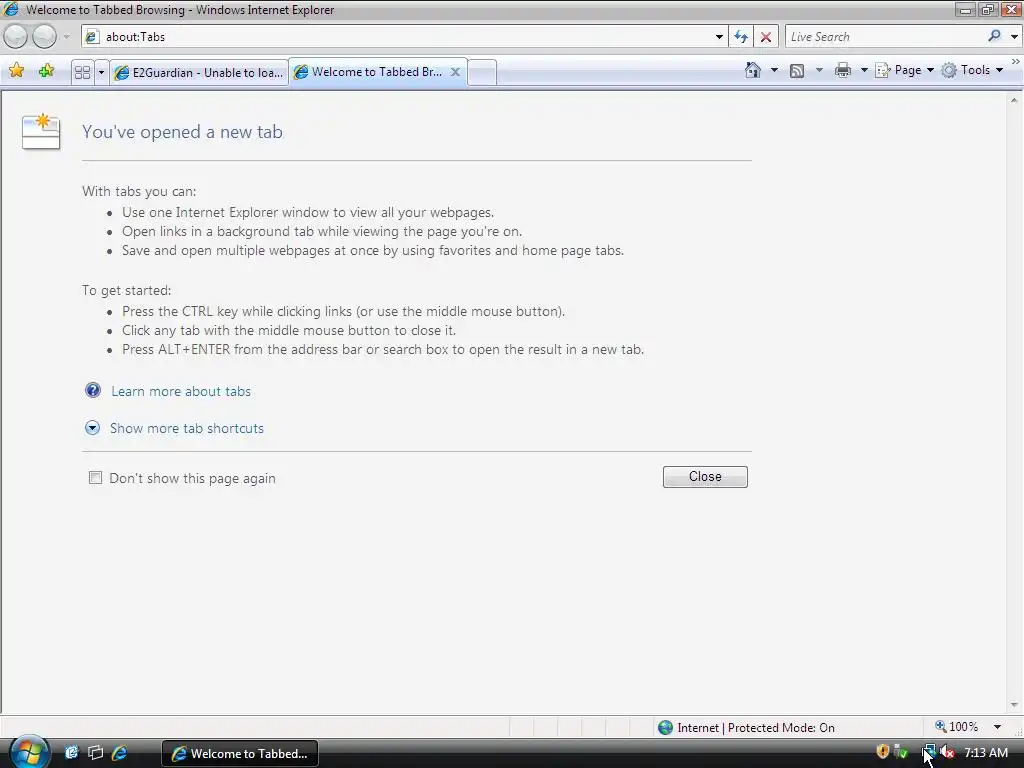Open the Tools menu
Screen dimensions: 1024x768
pyautogui.click(x=972, y=70)
